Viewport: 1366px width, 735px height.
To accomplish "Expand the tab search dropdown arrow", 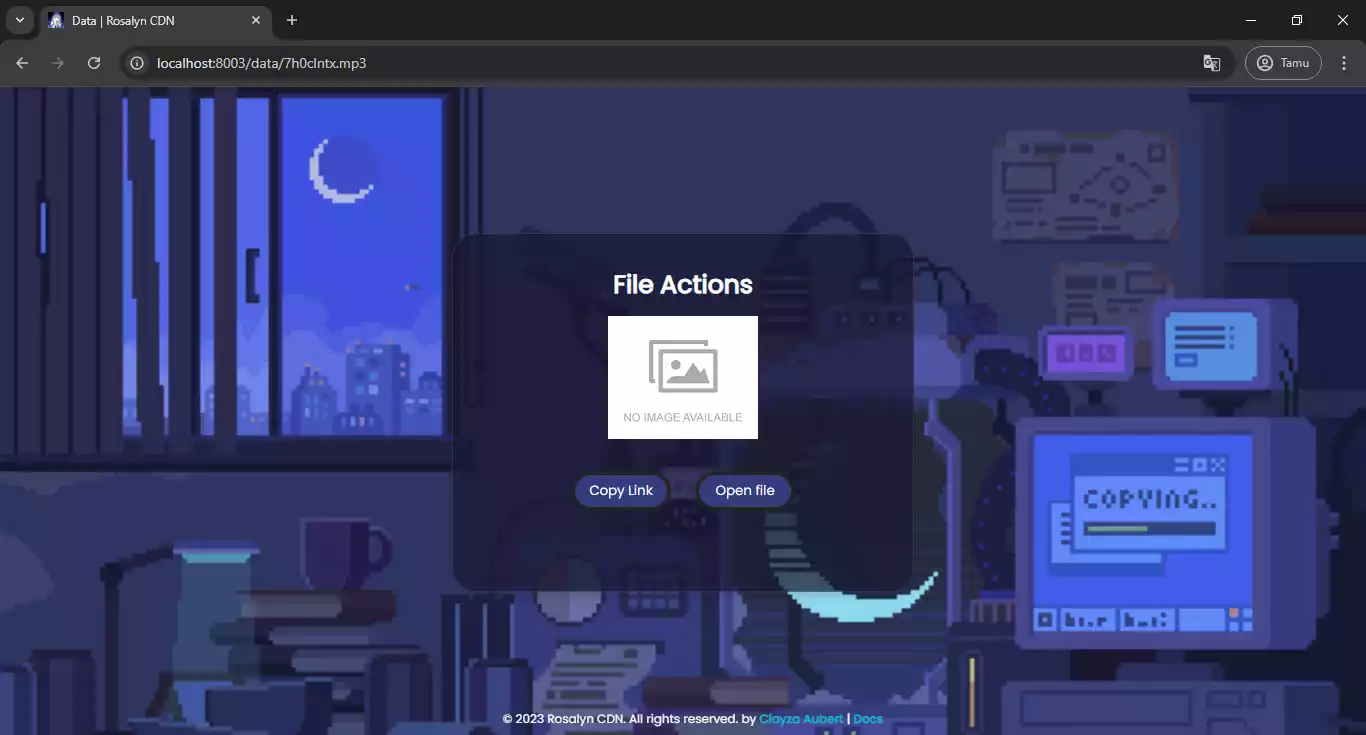I will tap(19, 20).
